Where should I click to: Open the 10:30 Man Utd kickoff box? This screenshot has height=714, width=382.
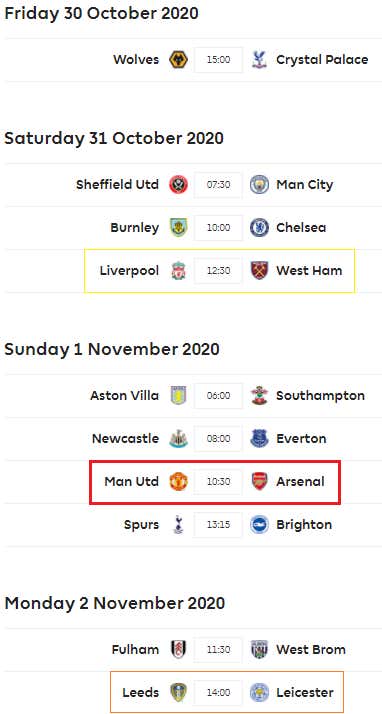point(219,481)
